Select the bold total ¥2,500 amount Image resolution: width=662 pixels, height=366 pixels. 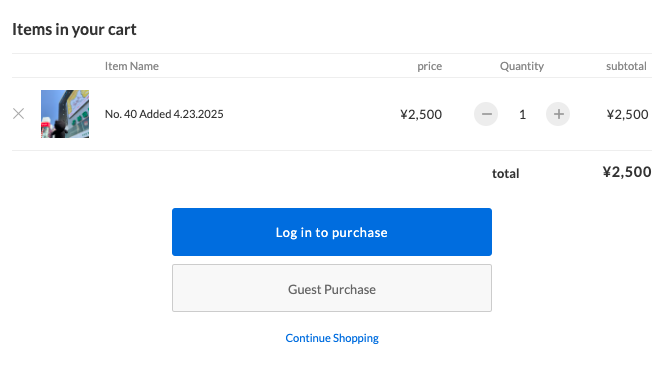(x=627, y=172)
